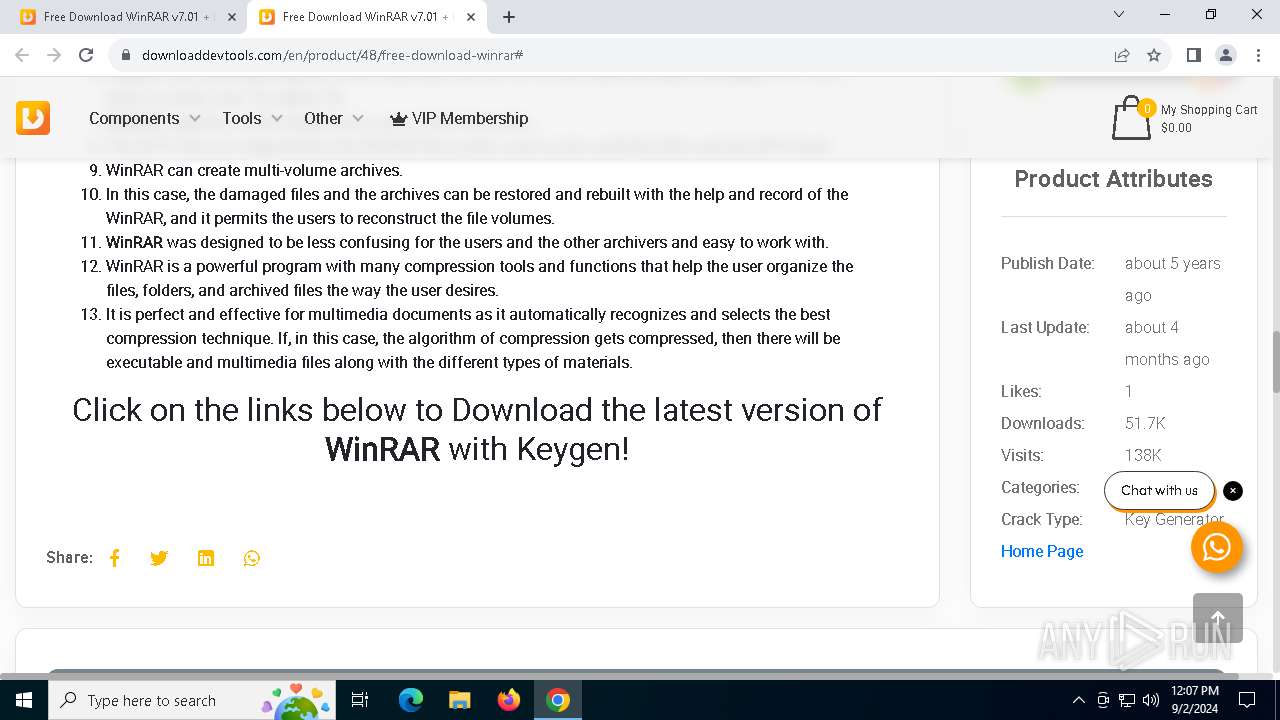The height and width of the screenshot is (720, 1280).
Task: Open the shopping cart bag icon
Action: (x=1131, y=118)
